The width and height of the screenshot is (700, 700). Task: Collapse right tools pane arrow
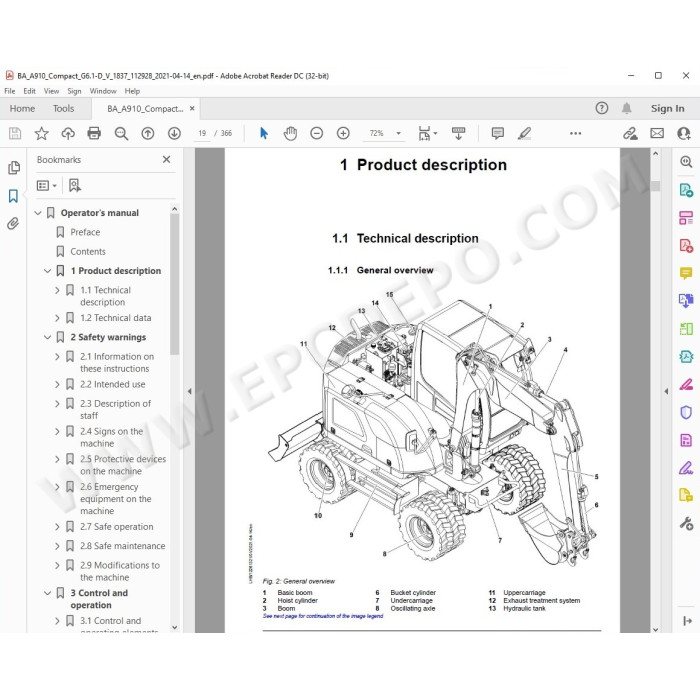666,391
